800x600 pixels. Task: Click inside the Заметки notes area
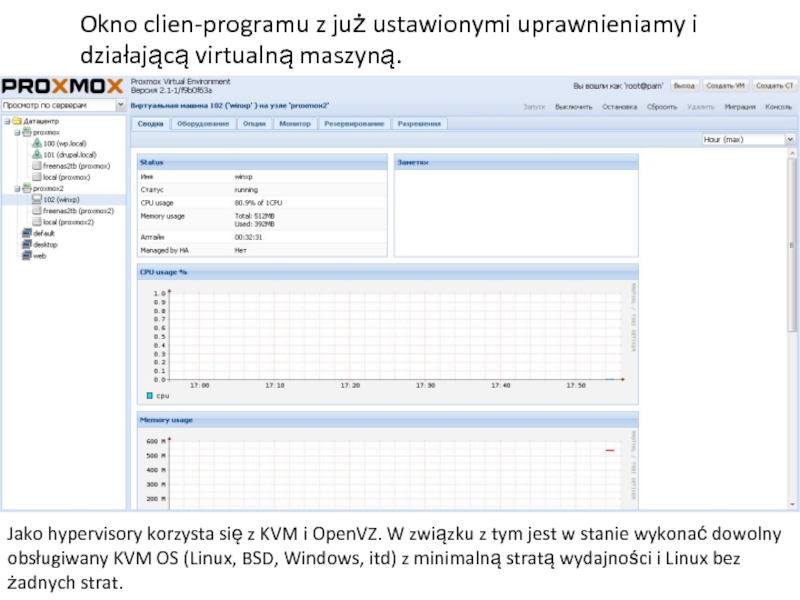[516, 213]
